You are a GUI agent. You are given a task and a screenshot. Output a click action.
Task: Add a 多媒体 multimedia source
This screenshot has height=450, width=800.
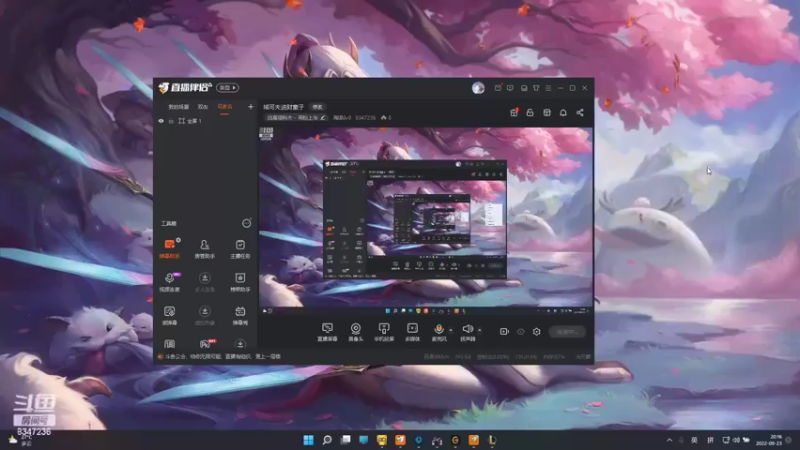point(412,332)
